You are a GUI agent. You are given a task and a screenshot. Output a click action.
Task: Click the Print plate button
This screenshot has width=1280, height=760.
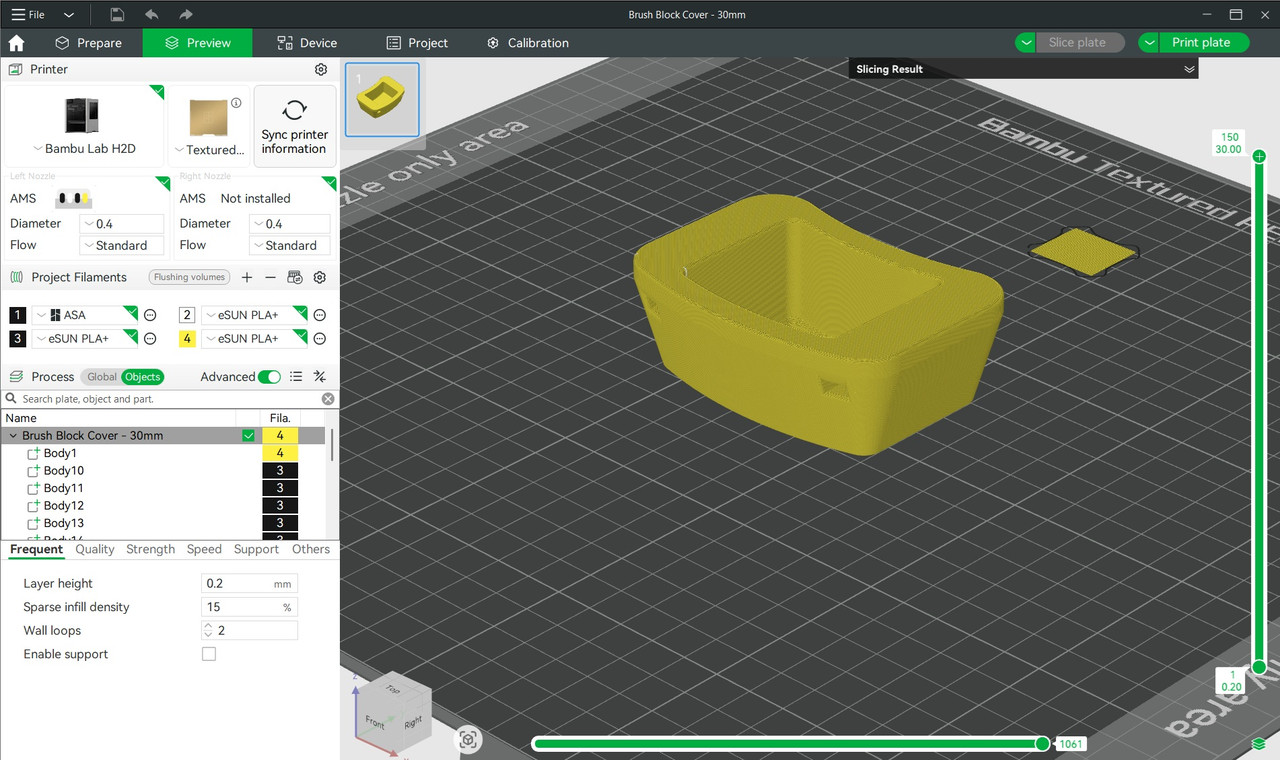pyautogui.click(x=1201, y=43)
